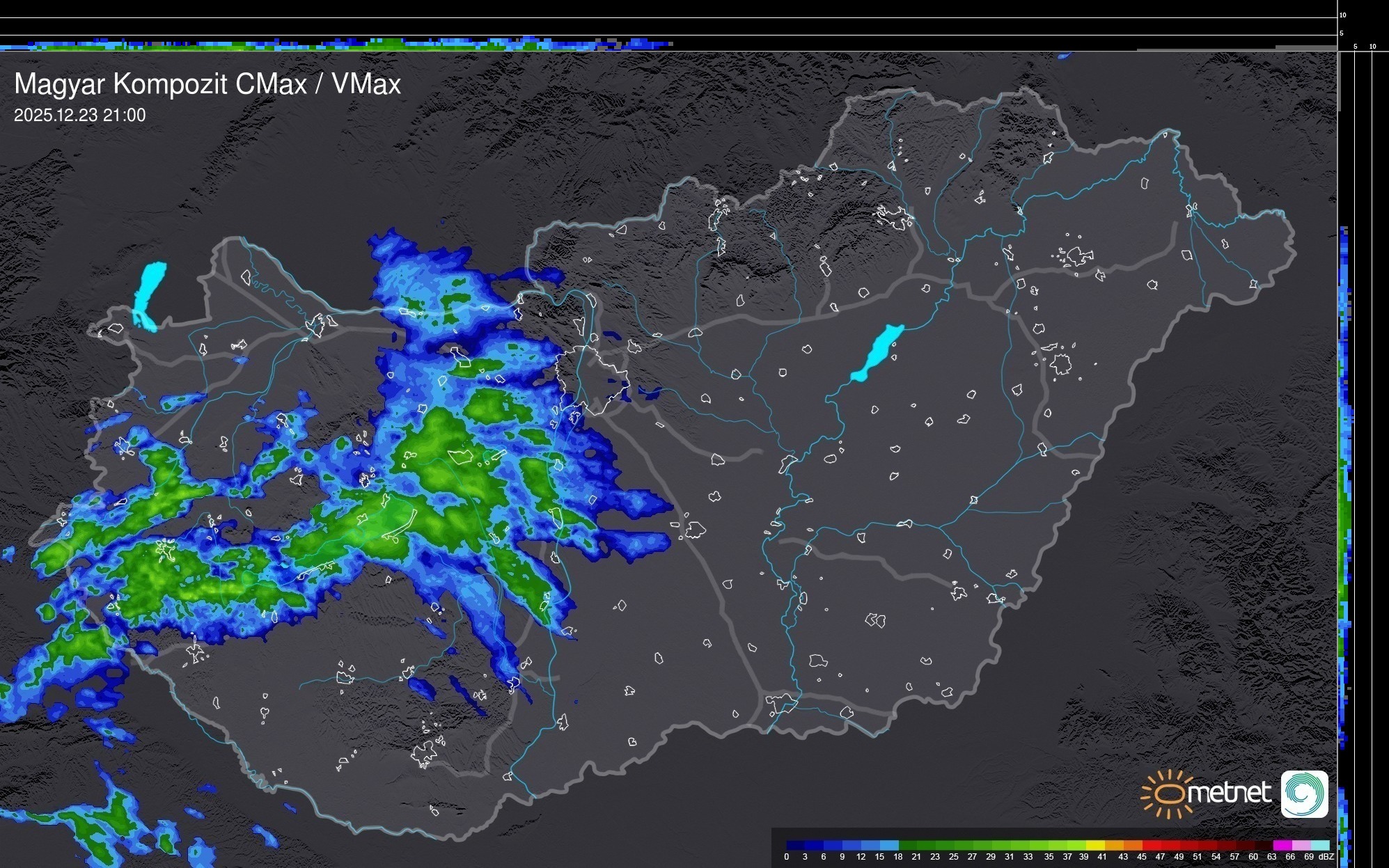The height and width of the screenshot is (868, 1389).
Task: Click the yellow 39 dBZ legend swatch
Action: coord(1096,845)
